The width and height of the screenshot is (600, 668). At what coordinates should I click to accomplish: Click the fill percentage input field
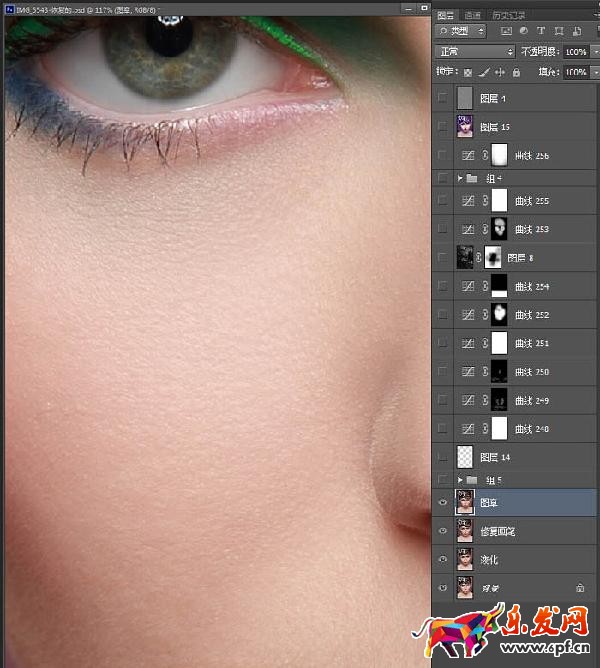[x=574, y=72]
